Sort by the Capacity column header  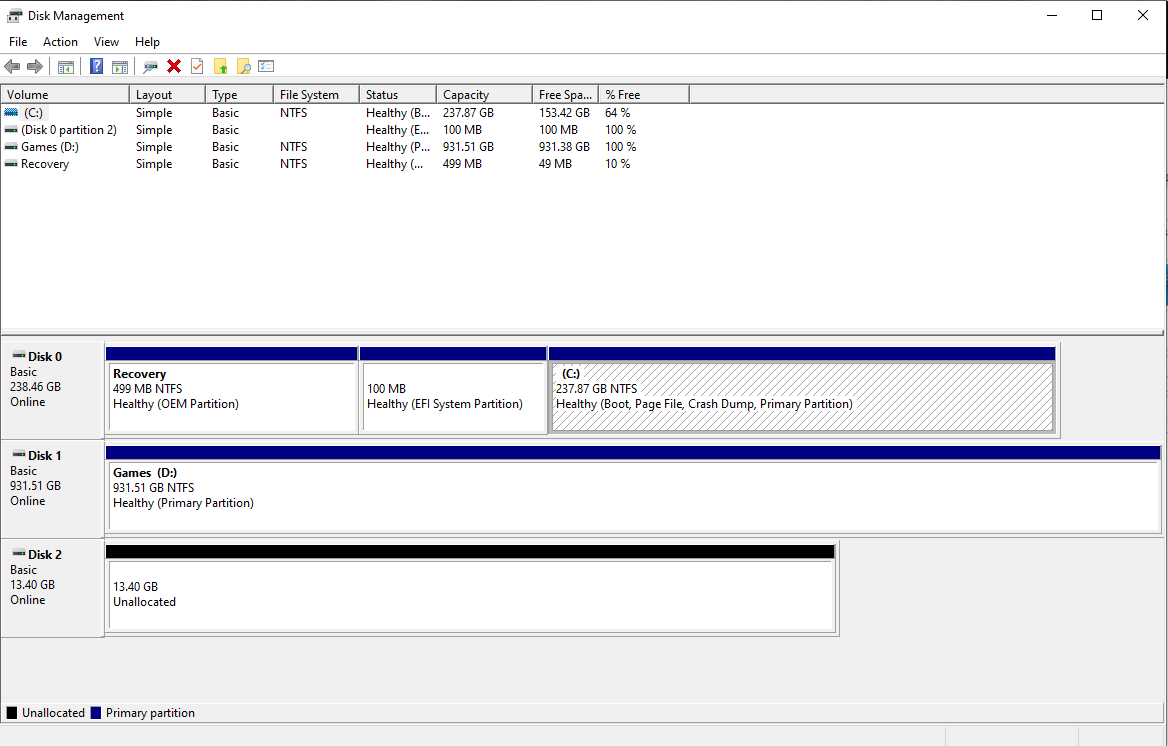click(485, 95)
